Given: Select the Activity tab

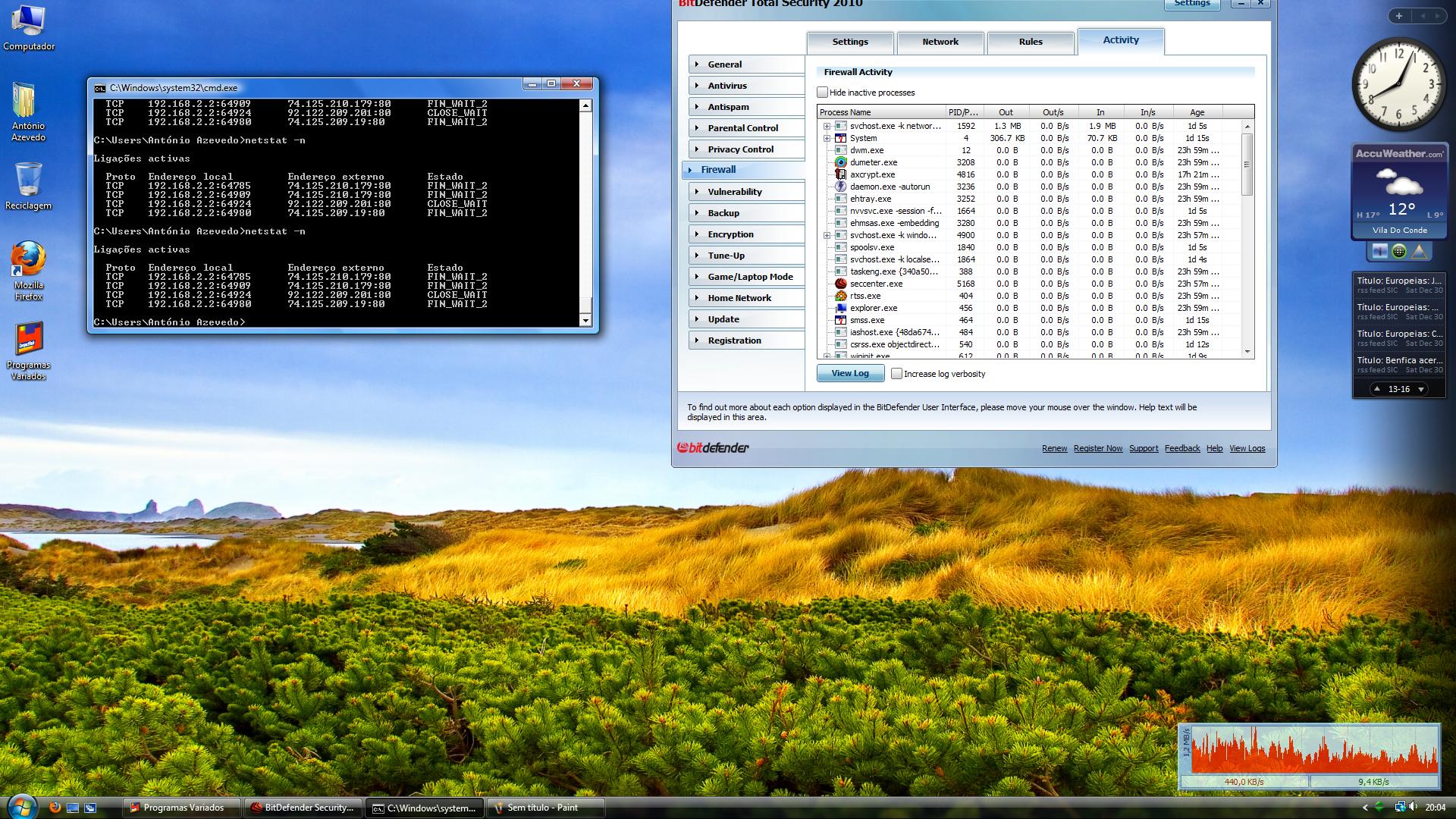Looking at the screenshot, I should point(1121,41).
